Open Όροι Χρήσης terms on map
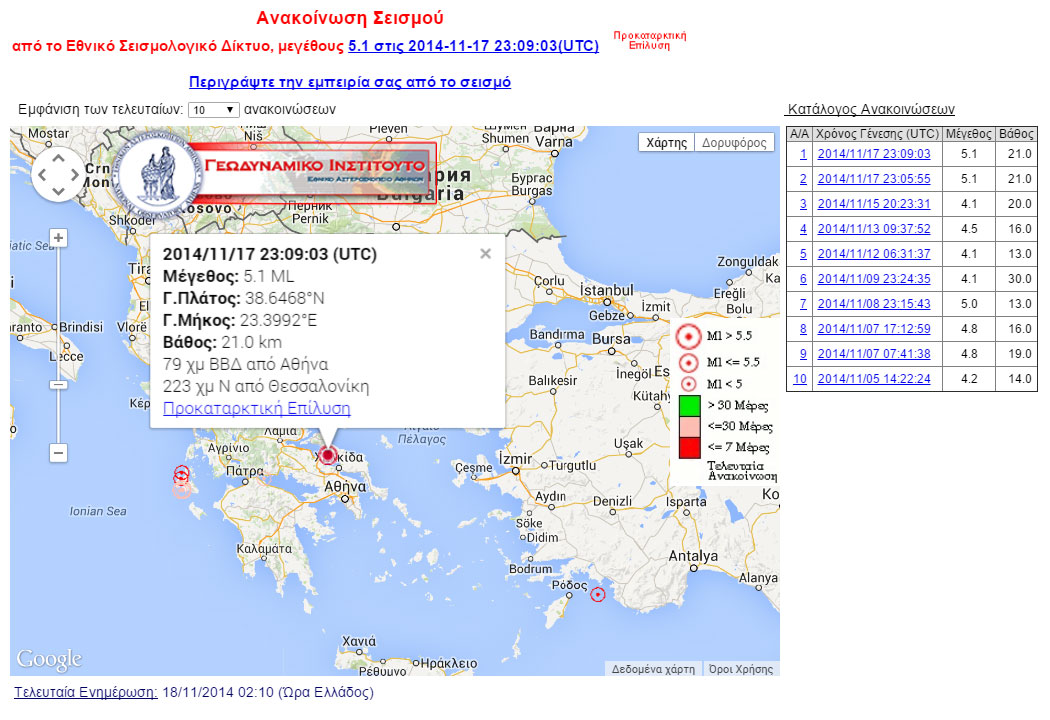 tap(740, 669)
